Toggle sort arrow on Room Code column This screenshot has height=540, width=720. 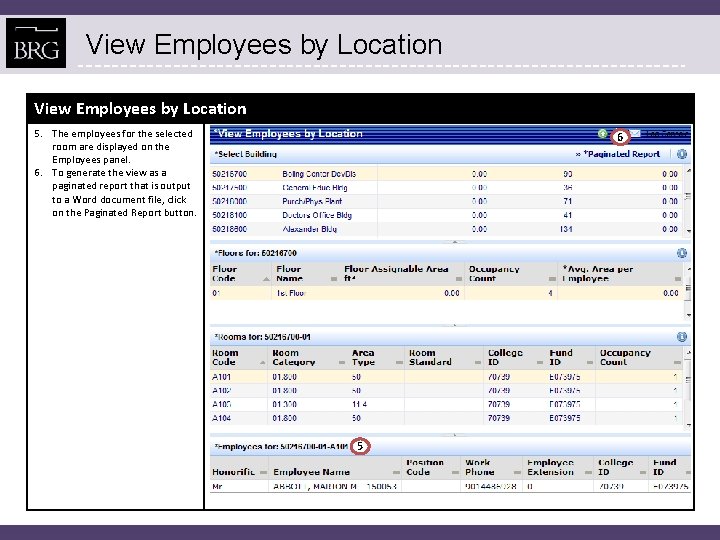pyautogui.click(x=262, y=362)
